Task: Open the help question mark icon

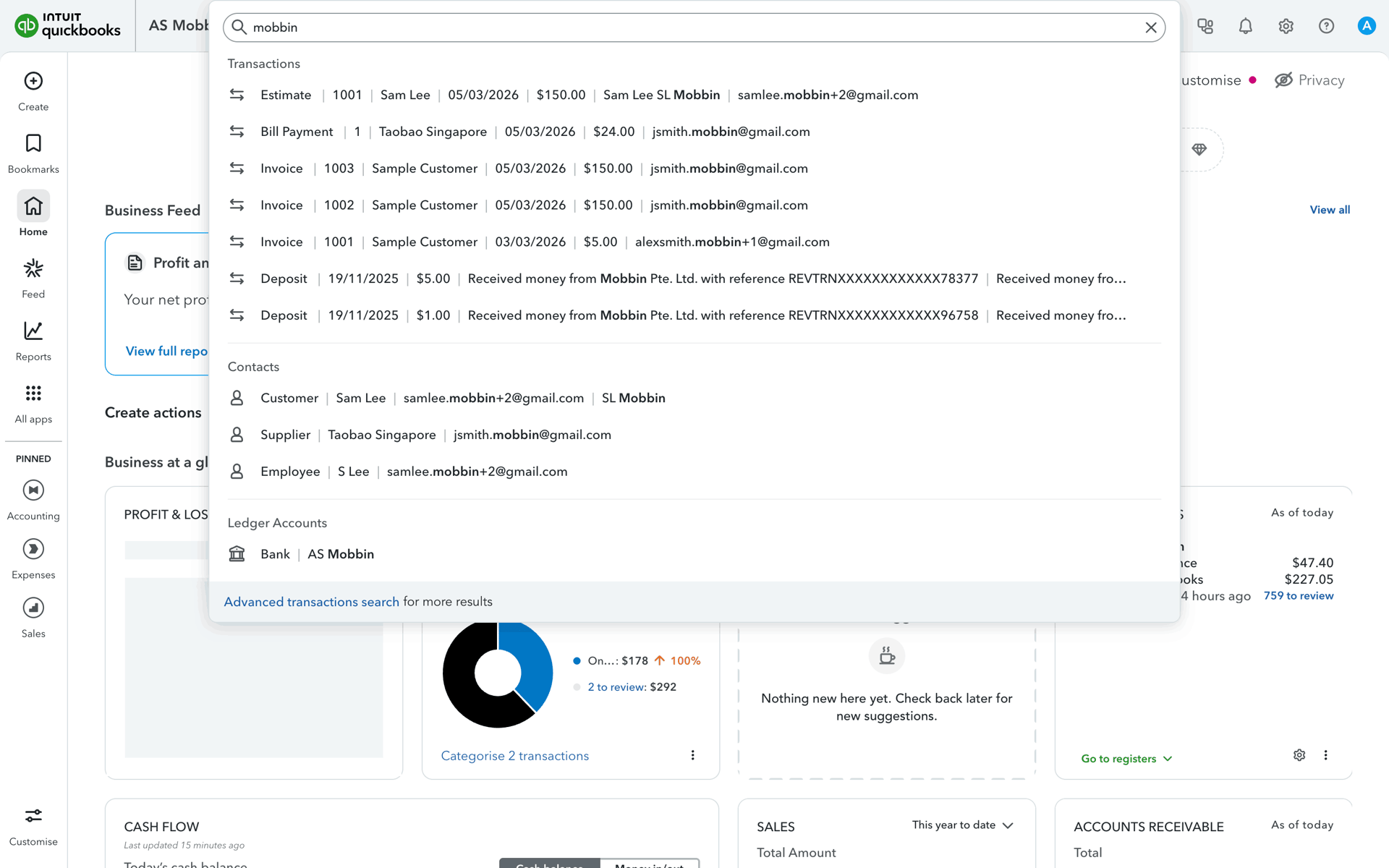Action: pos(1326,26)
